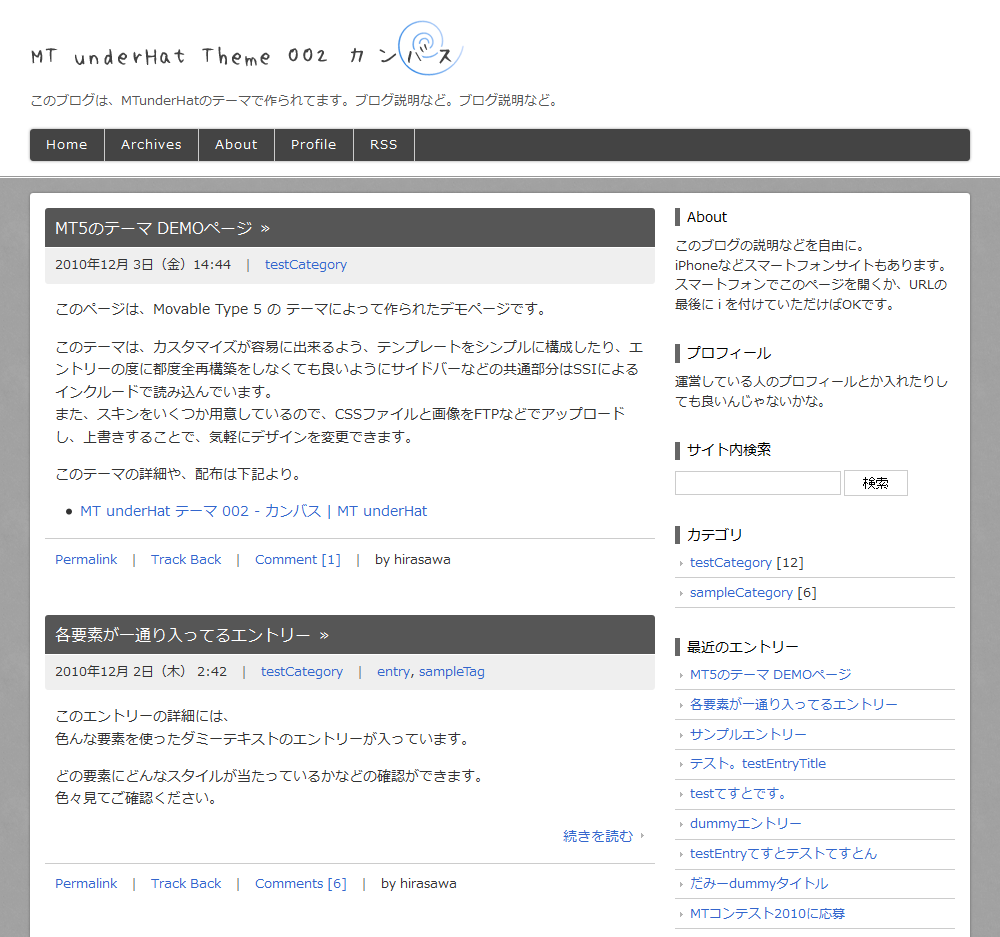The height and width of the screenshot is (937, 1000).
Task: Click the カテゴリ sidebar heading
Action: 714,535
